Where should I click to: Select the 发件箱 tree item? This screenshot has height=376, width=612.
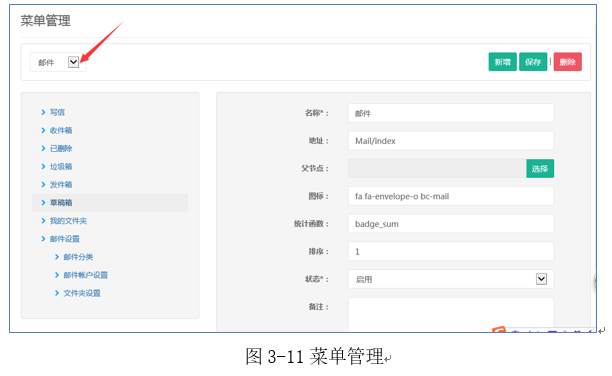[x=61, y=184]
